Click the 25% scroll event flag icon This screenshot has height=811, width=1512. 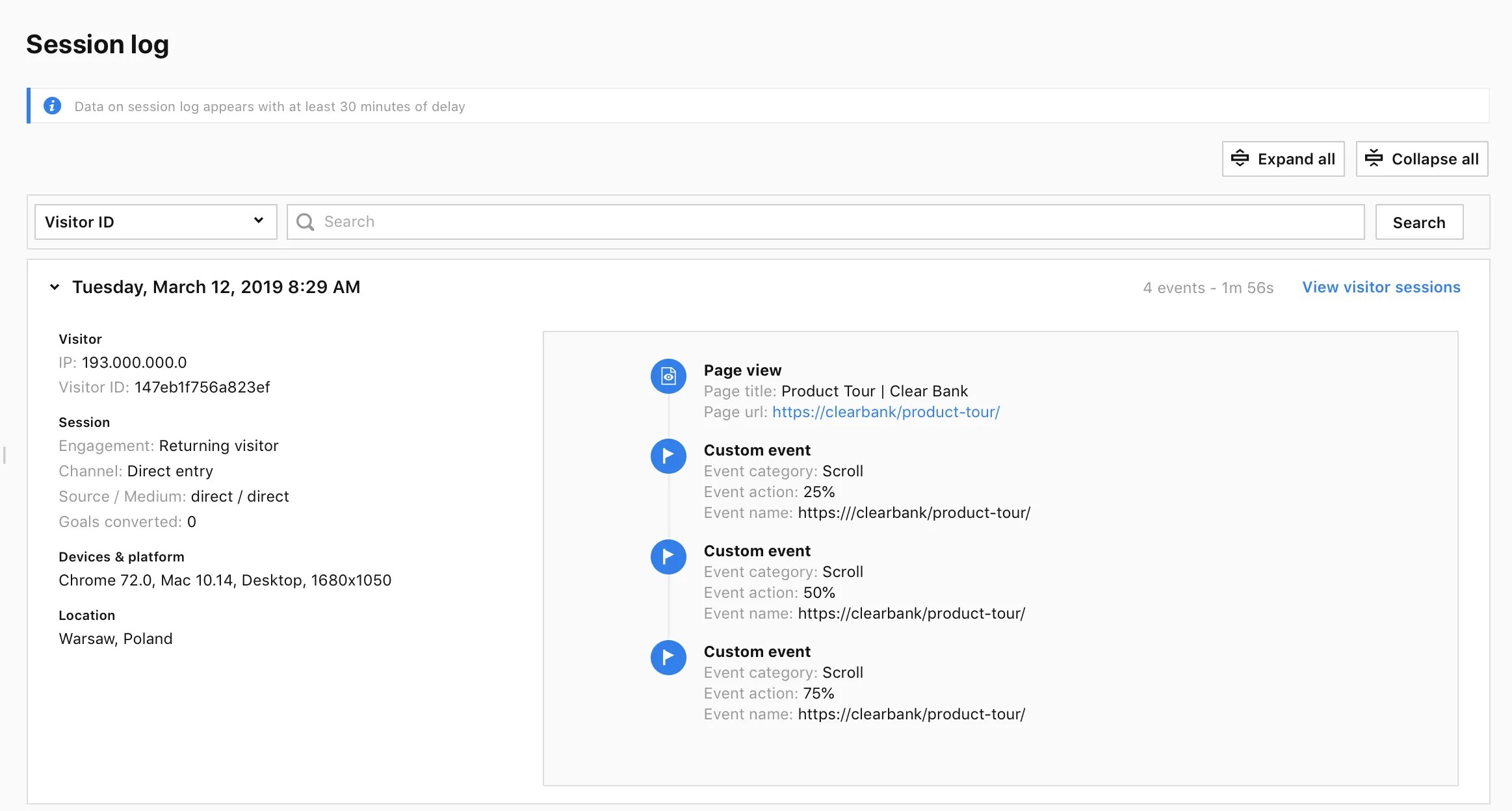(x=668, y=456)
